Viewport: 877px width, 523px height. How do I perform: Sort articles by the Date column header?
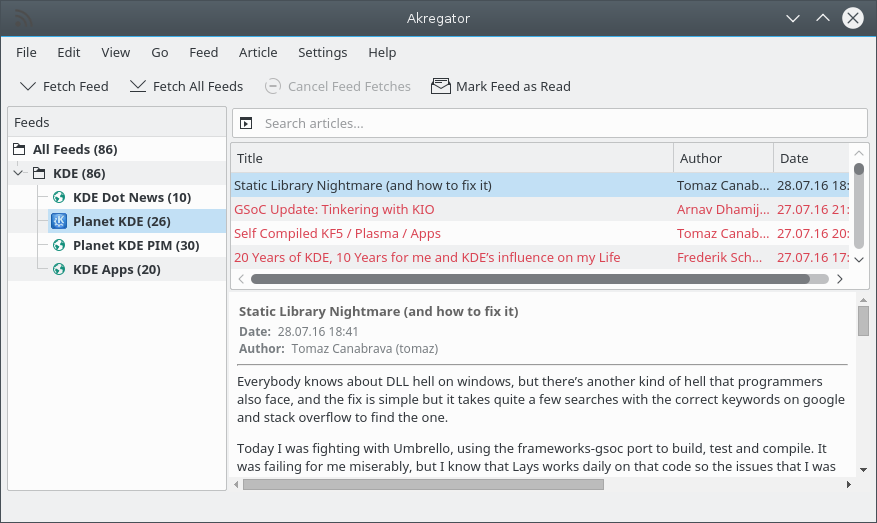click(x=810, y=158)
